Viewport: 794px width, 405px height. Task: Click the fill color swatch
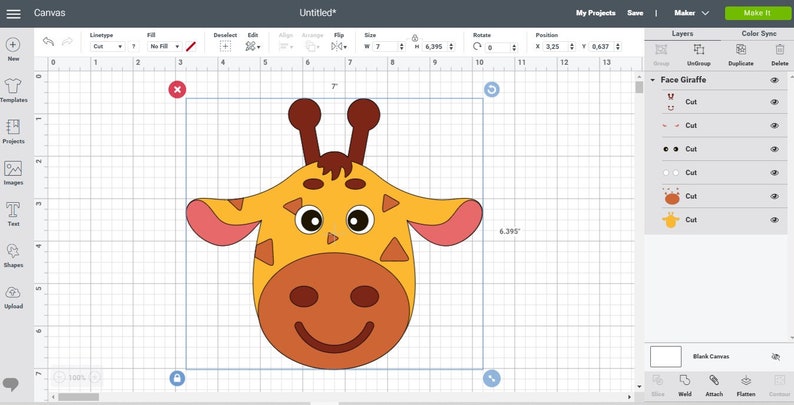[191, 47]
